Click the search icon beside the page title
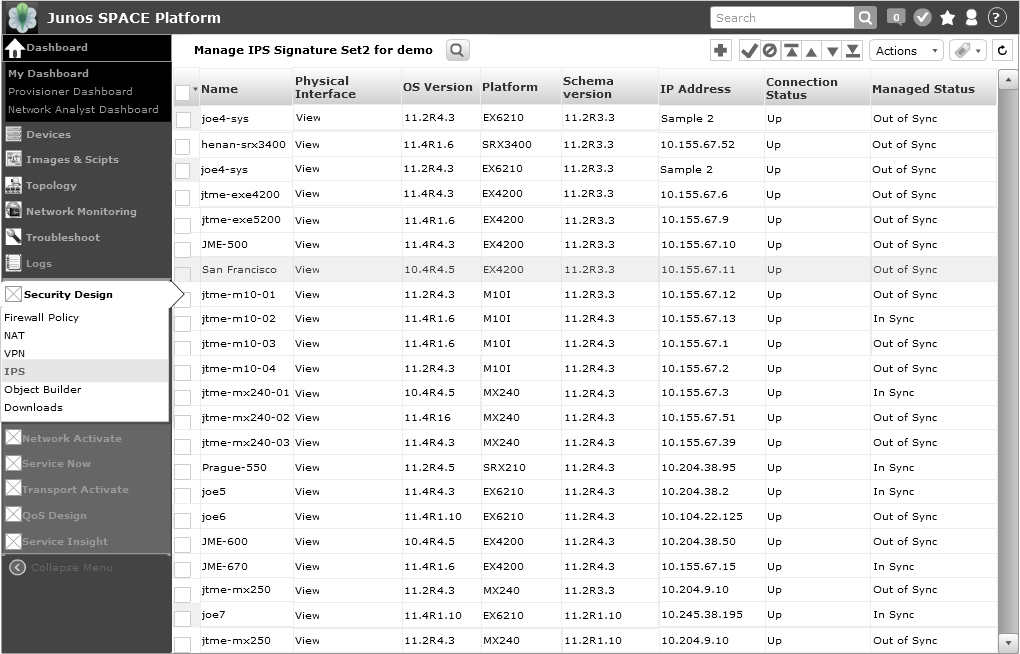This screenshot has height=654, width=1020. [x=457, y=50]
